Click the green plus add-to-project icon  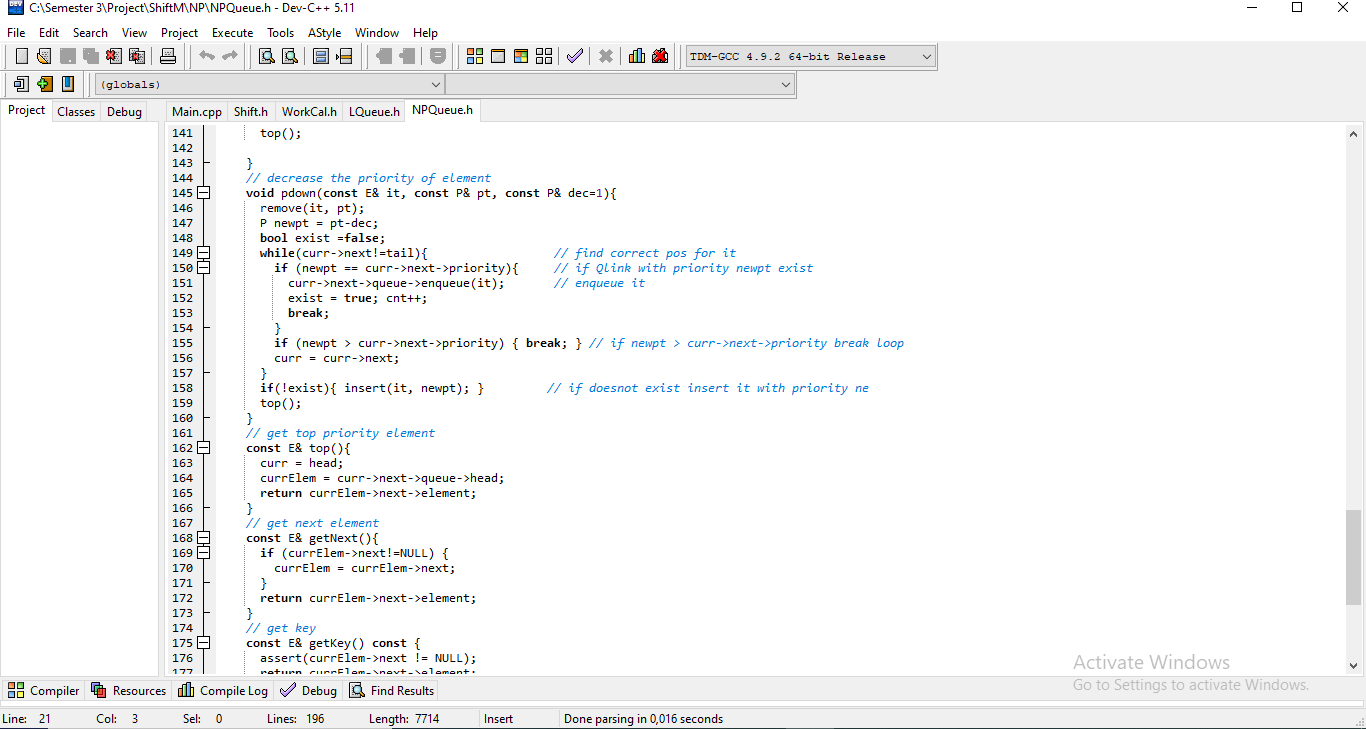point(44,84)
